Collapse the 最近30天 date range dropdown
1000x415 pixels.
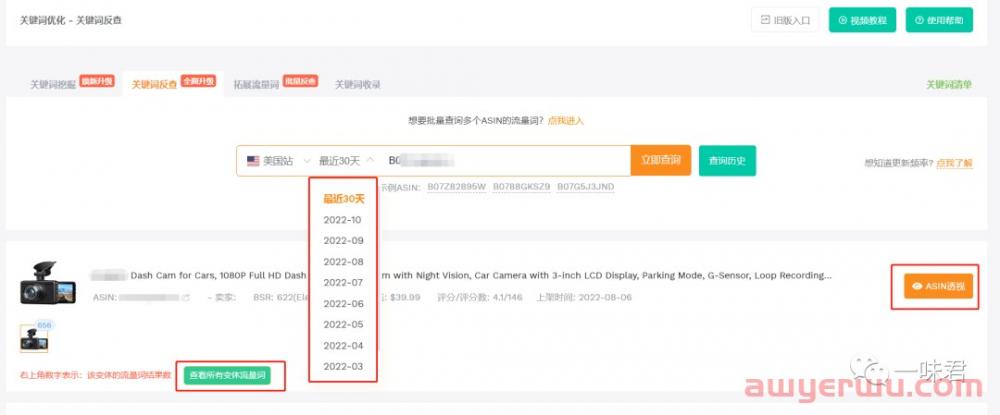tap(346, 161)
